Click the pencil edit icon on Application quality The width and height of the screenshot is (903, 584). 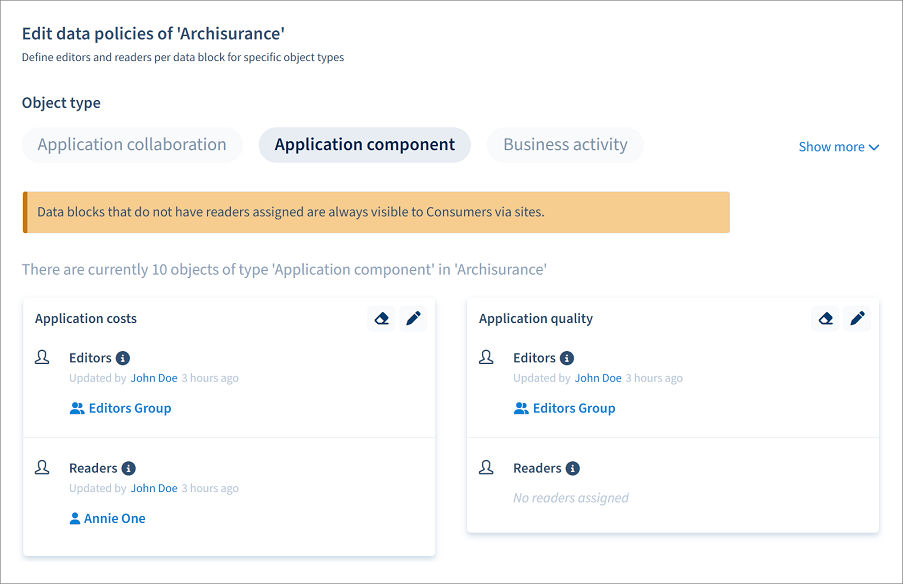point(857,319)
